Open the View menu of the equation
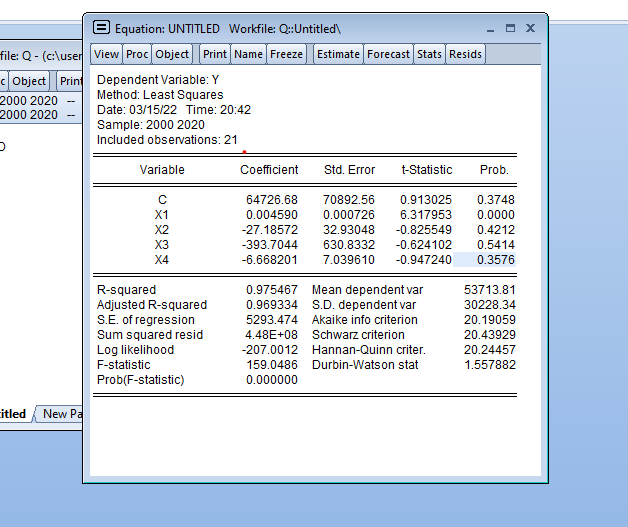Screen dimensions: 628x527 [106, 54]
